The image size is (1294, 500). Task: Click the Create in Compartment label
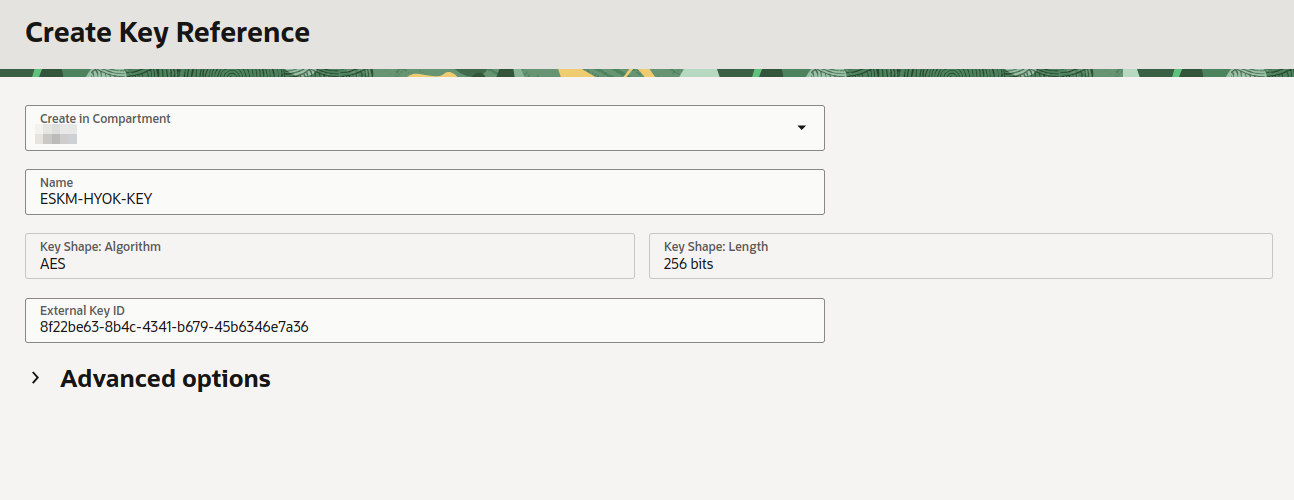tap(105, 118)
